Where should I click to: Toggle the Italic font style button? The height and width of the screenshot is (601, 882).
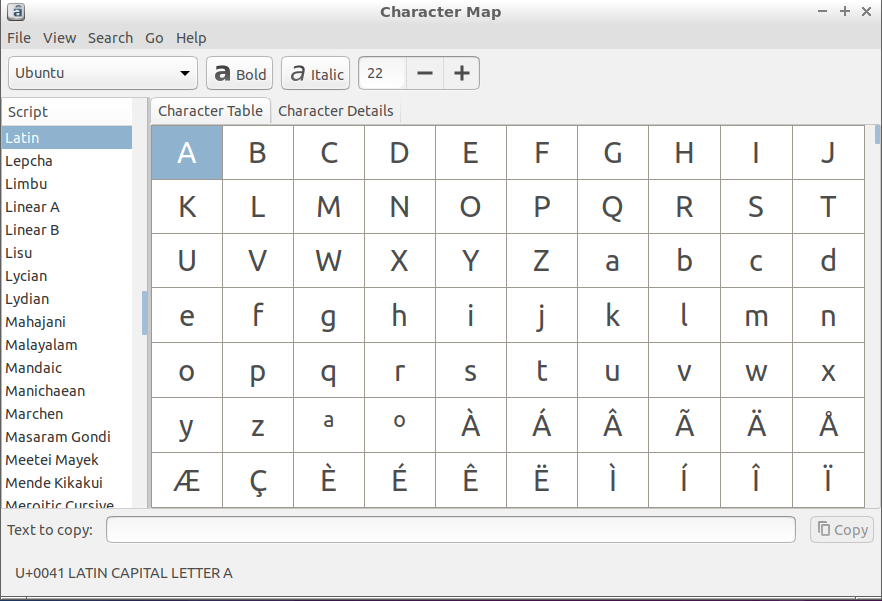click(315, 74)
